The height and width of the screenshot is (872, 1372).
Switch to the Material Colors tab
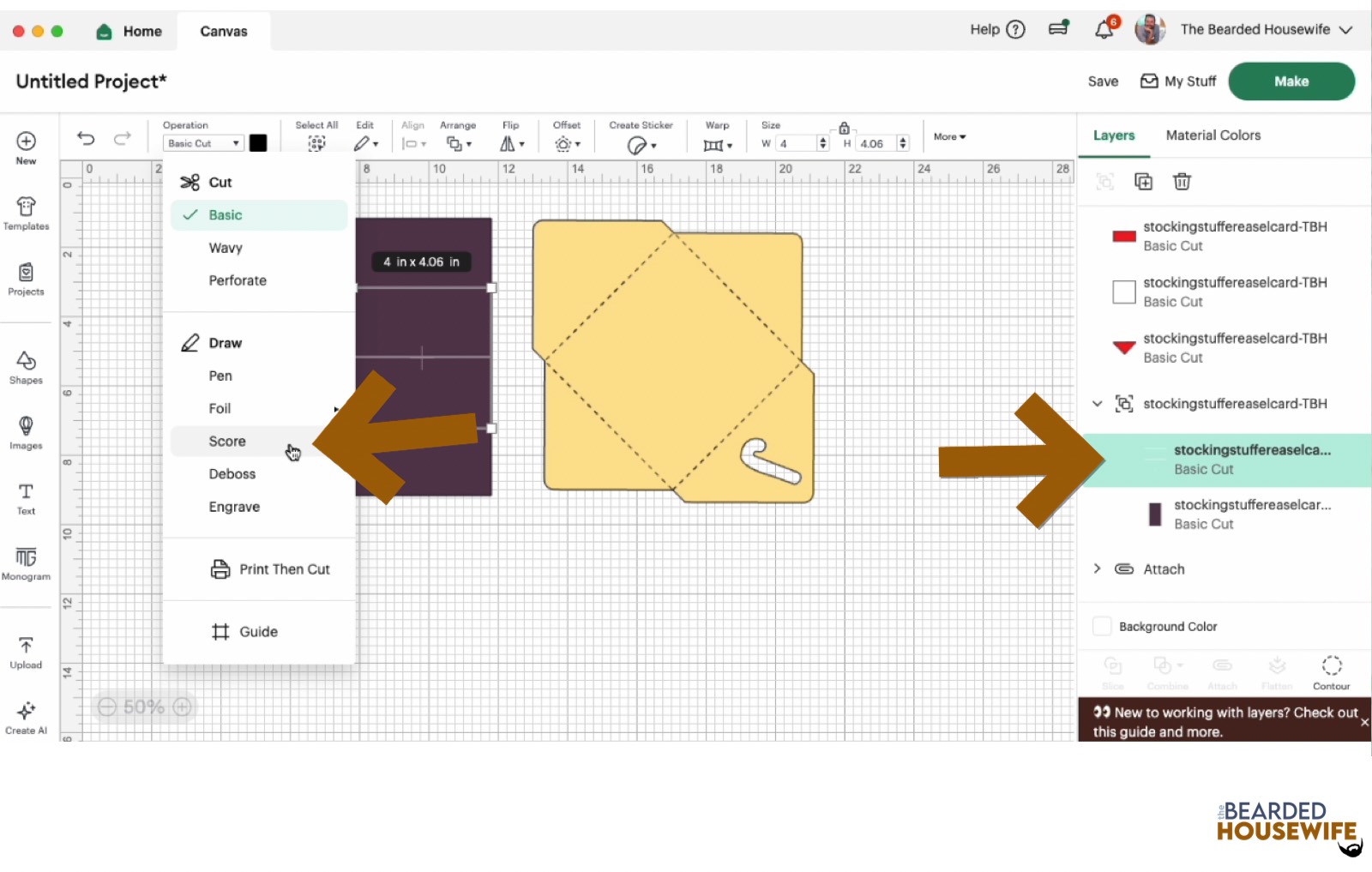point(1213,135)
